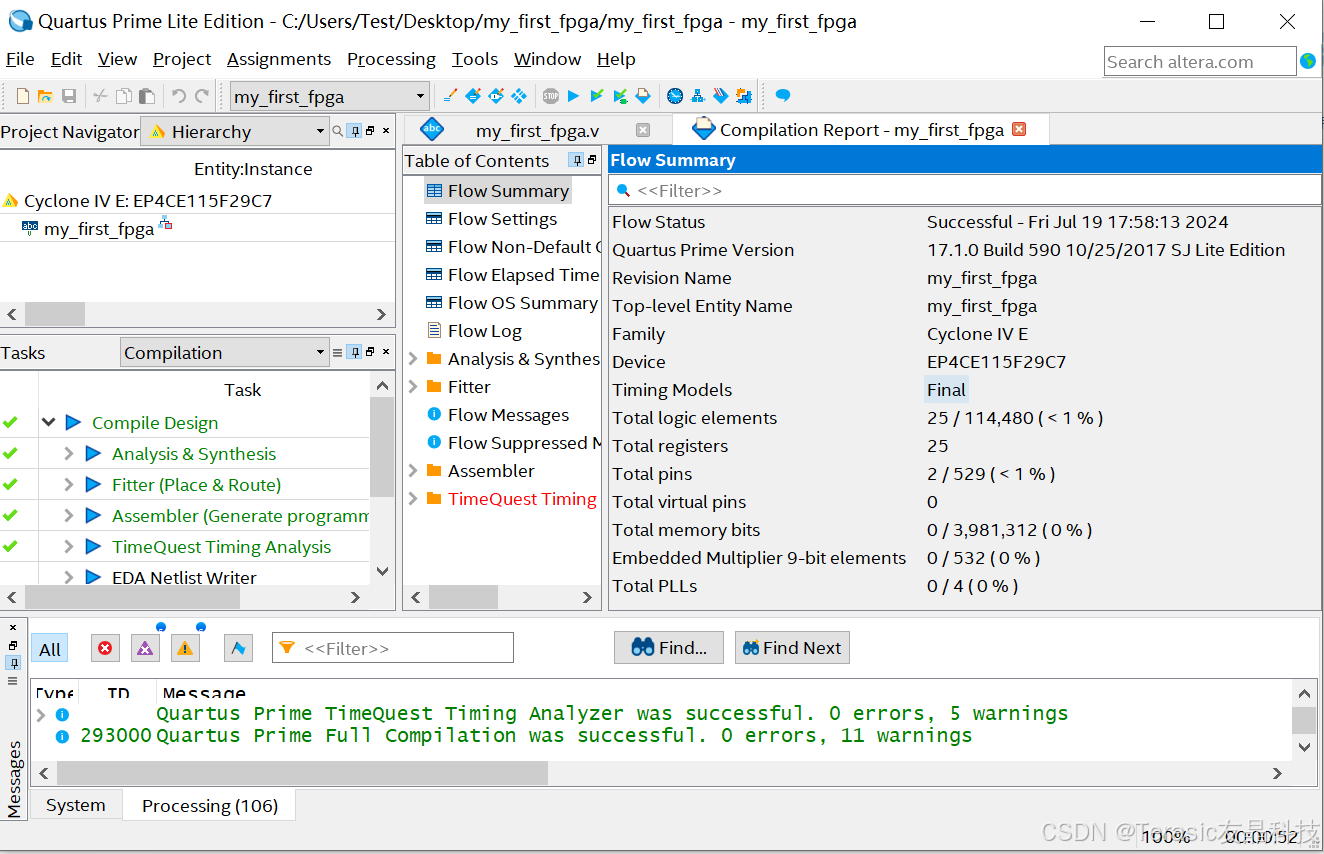Viewport: 1324px width, 854px height.
Task: Expand the Analysis & Synthesis task
Action: [69, 454]
